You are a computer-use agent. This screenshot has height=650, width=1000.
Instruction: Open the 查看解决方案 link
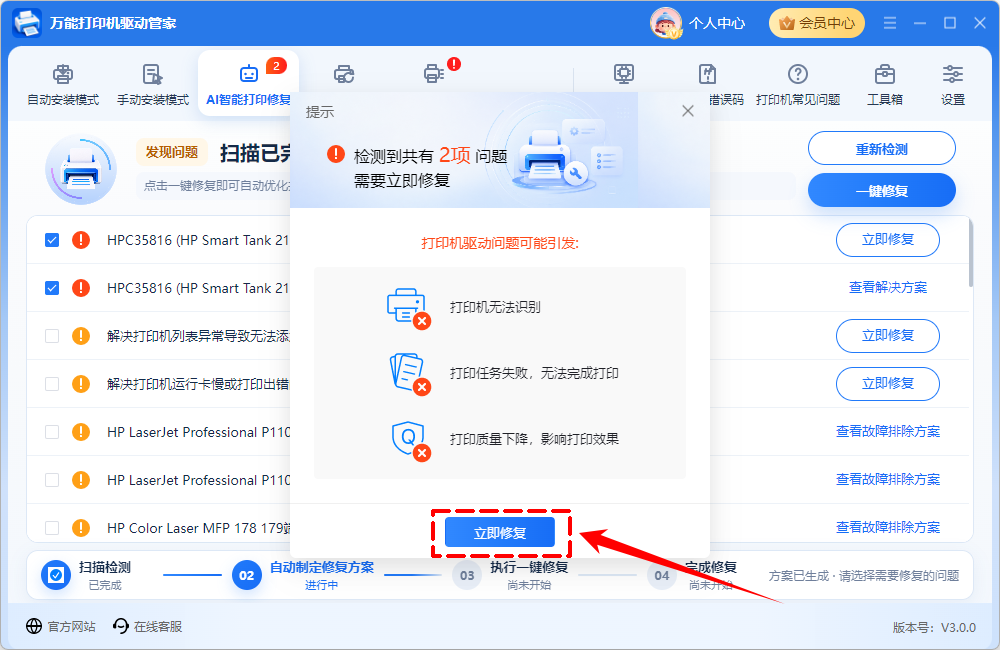click(x=888, y=288)
